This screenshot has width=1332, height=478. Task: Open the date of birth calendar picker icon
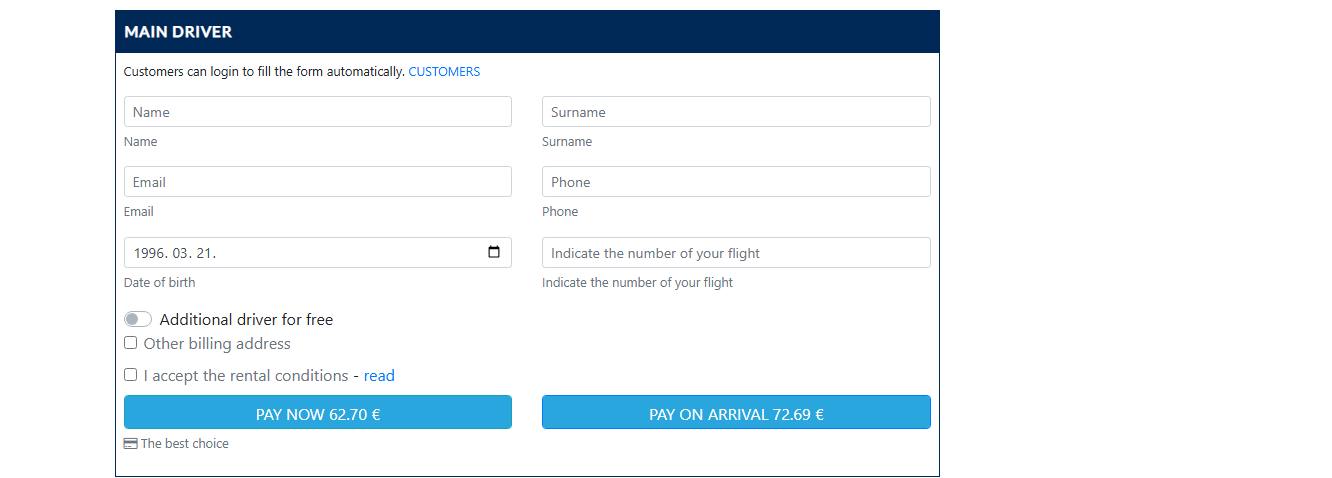coord(494,253)
